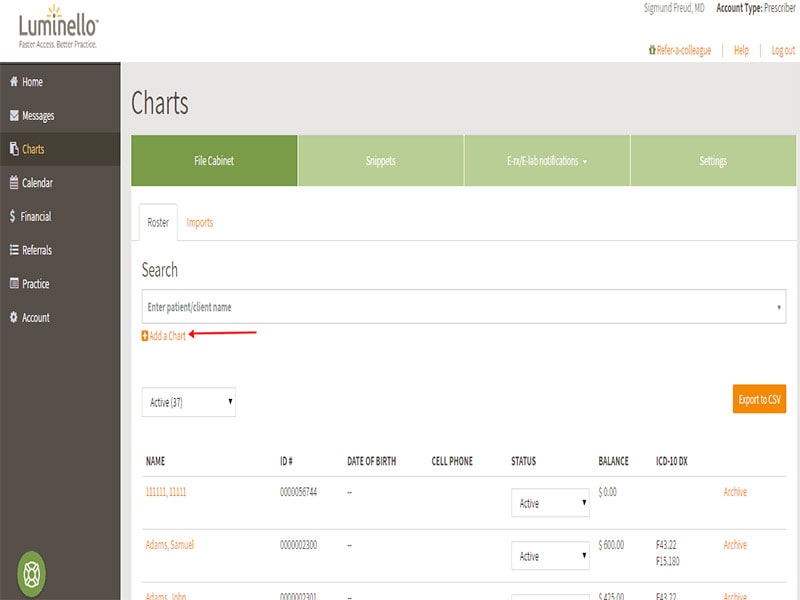
Task: Switch to the Snippets tab
Action: 381,161
